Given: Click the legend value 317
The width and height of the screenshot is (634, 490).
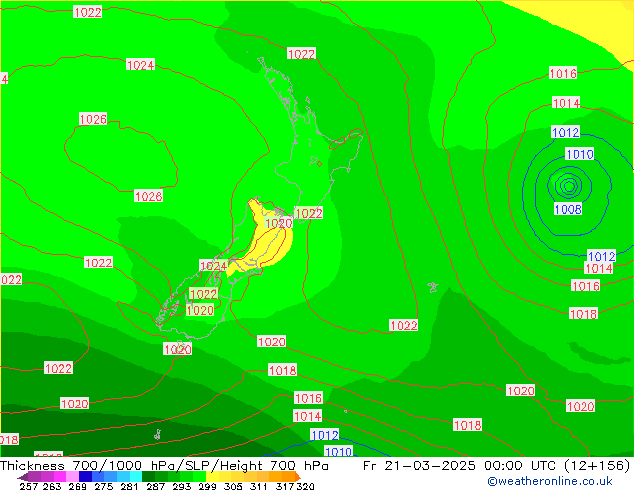Looking at the screenshot, I should (285, 486).
